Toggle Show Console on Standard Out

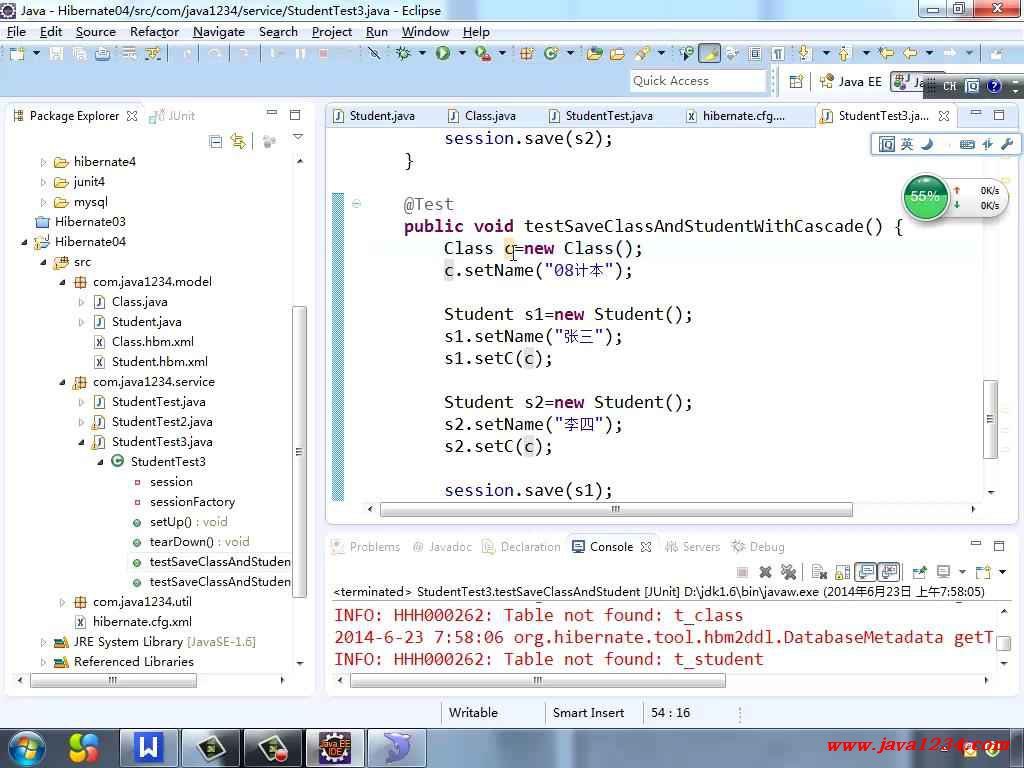865,573
